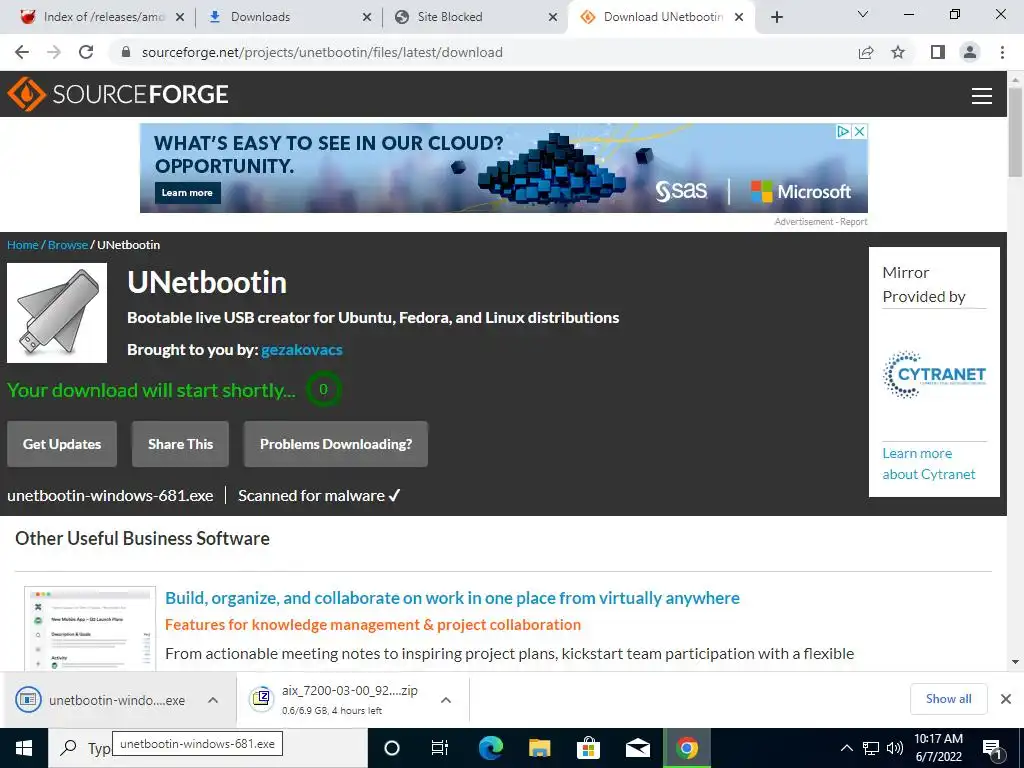Open the gezakovacs author link
1024x768 pixels.
(x=302, y=350)
